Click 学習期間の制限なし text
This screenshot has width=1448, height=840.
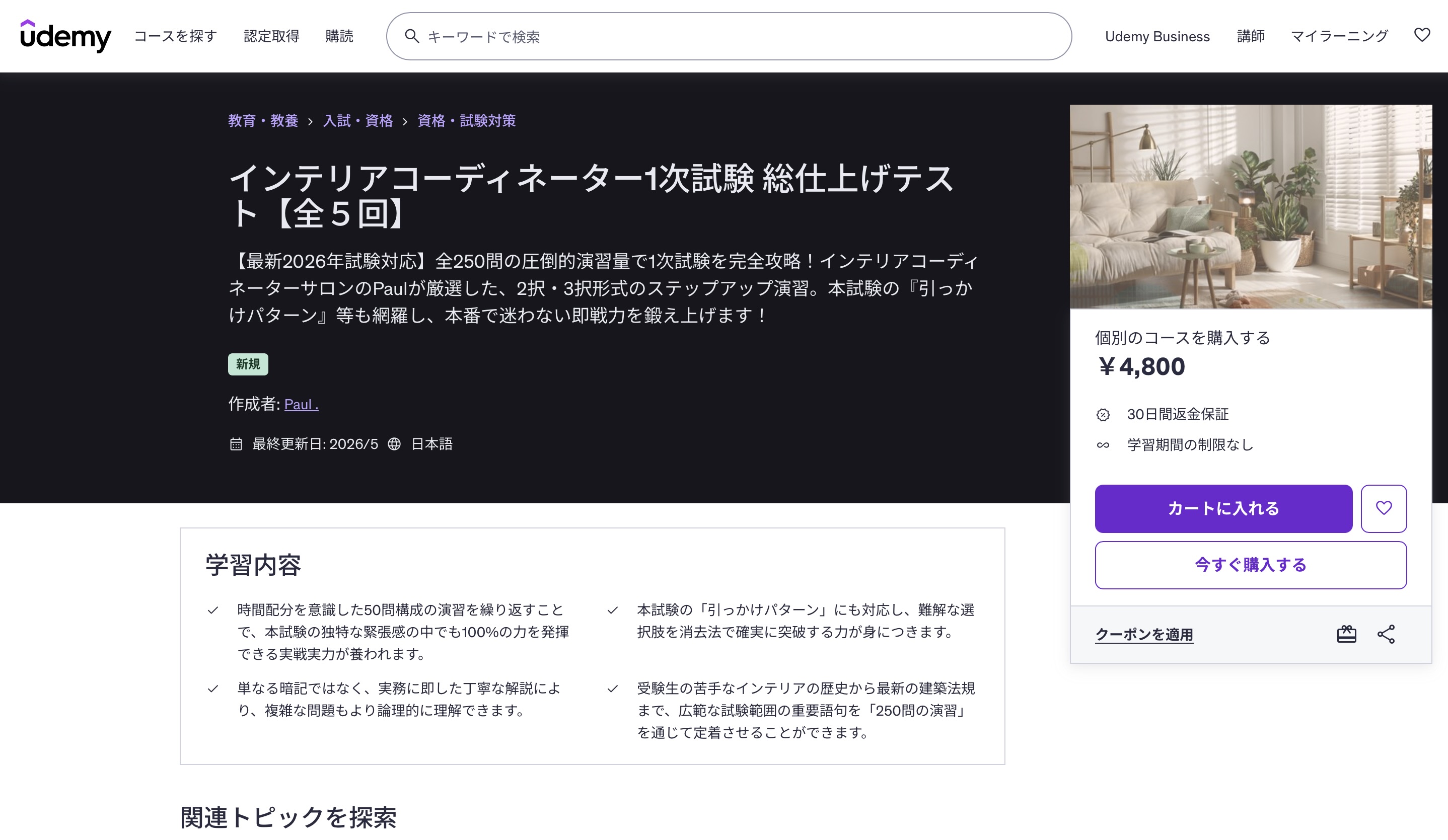pyautogui.click(x=1190, y=445)
